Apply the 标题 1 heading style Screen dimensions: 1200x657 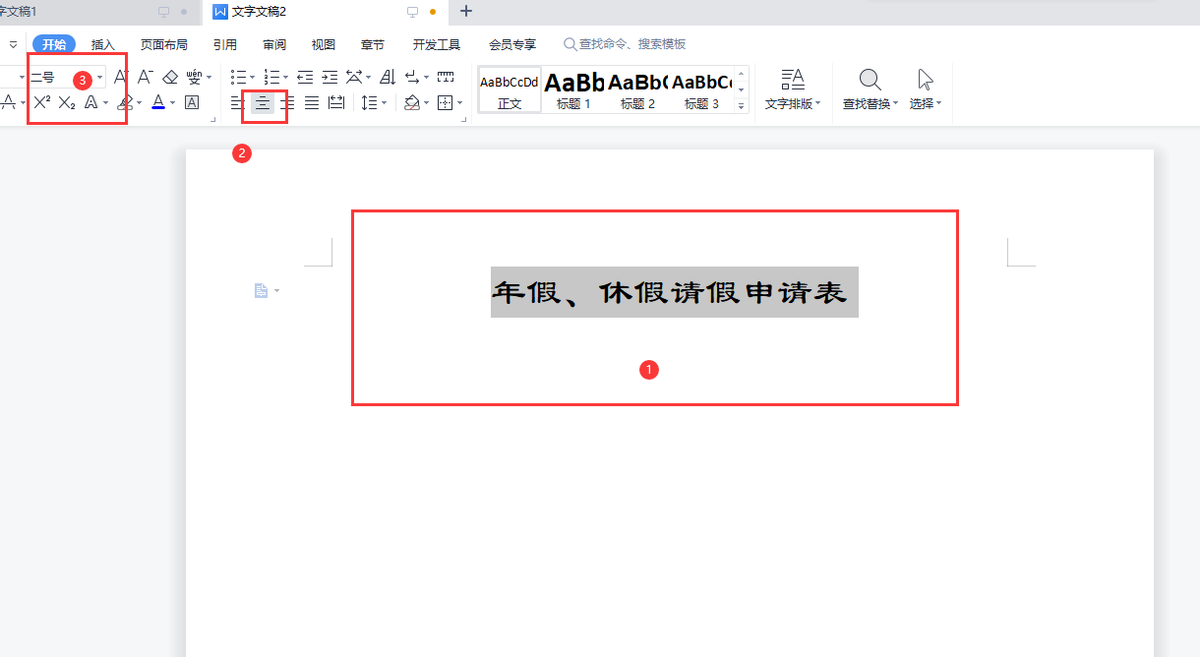click(x=572, y=88)
